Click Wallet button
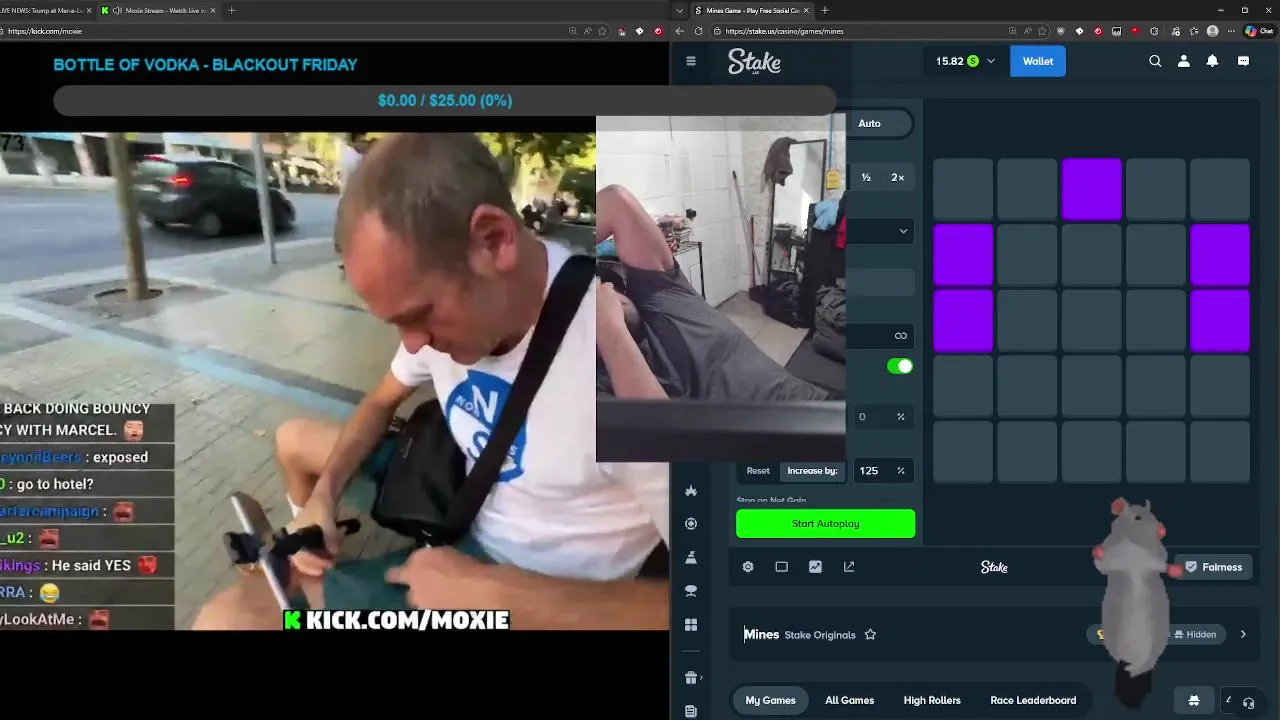This screenshot has width=1280, height=720. pos(1037,61)
